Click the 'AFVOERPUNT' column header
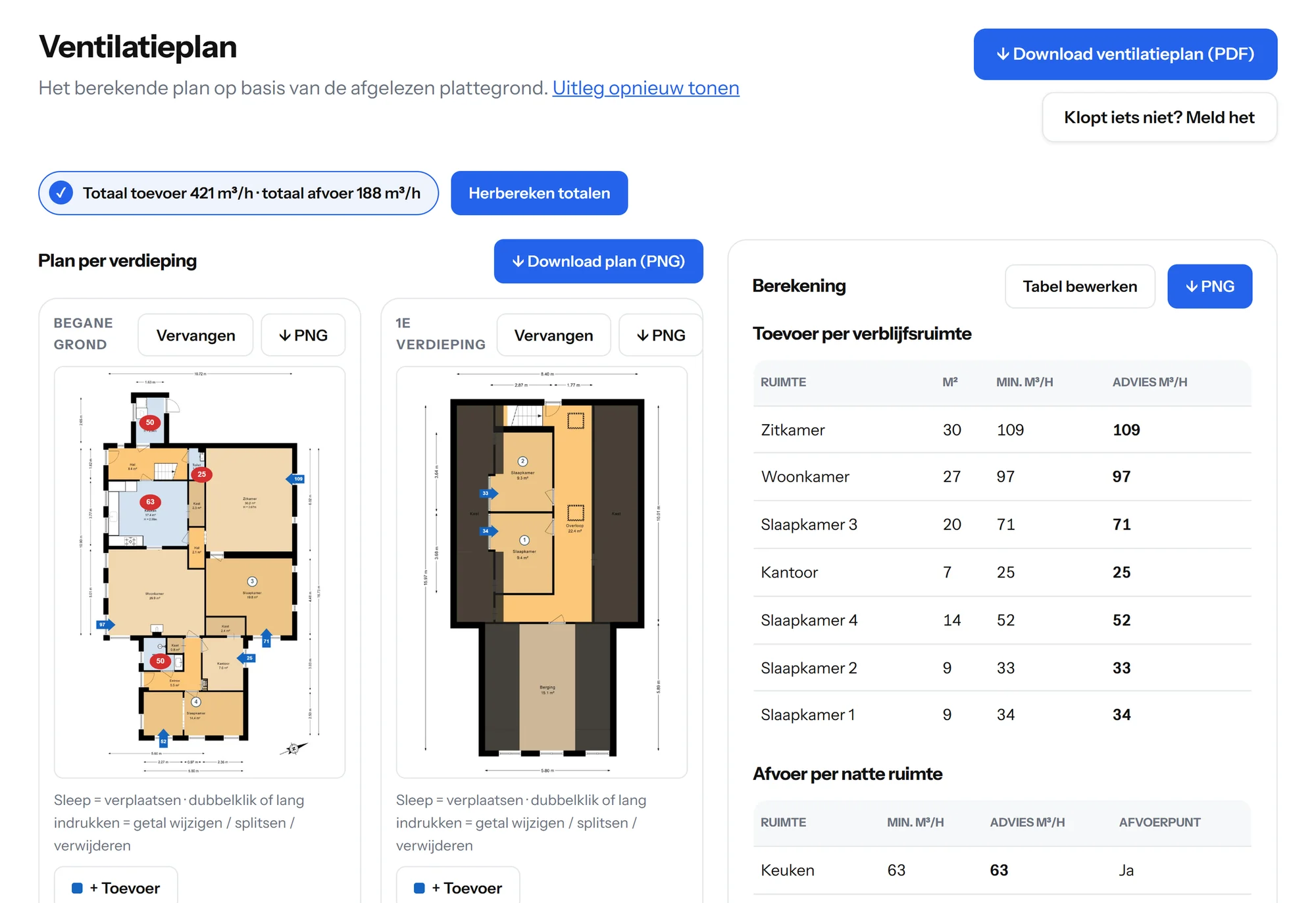Screen dimensions: 1316x903 tap(1159, 822)
